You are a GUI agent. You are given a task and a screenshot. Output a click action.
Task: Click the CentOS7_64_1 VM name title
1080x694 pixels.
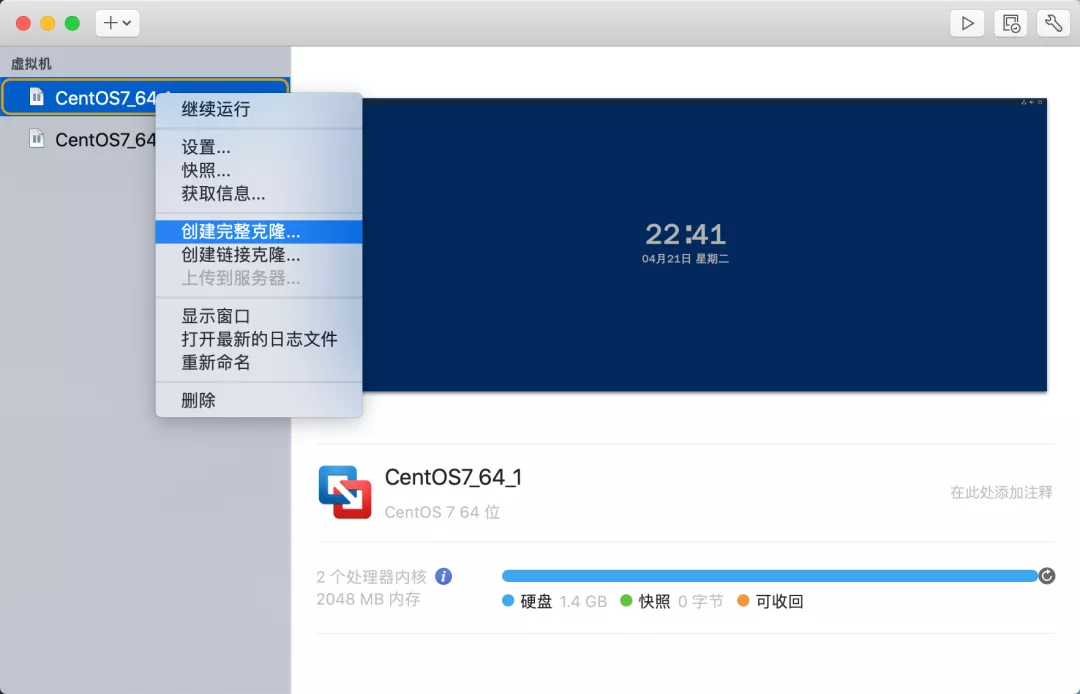pyautogui.click(x=453, y=477)
